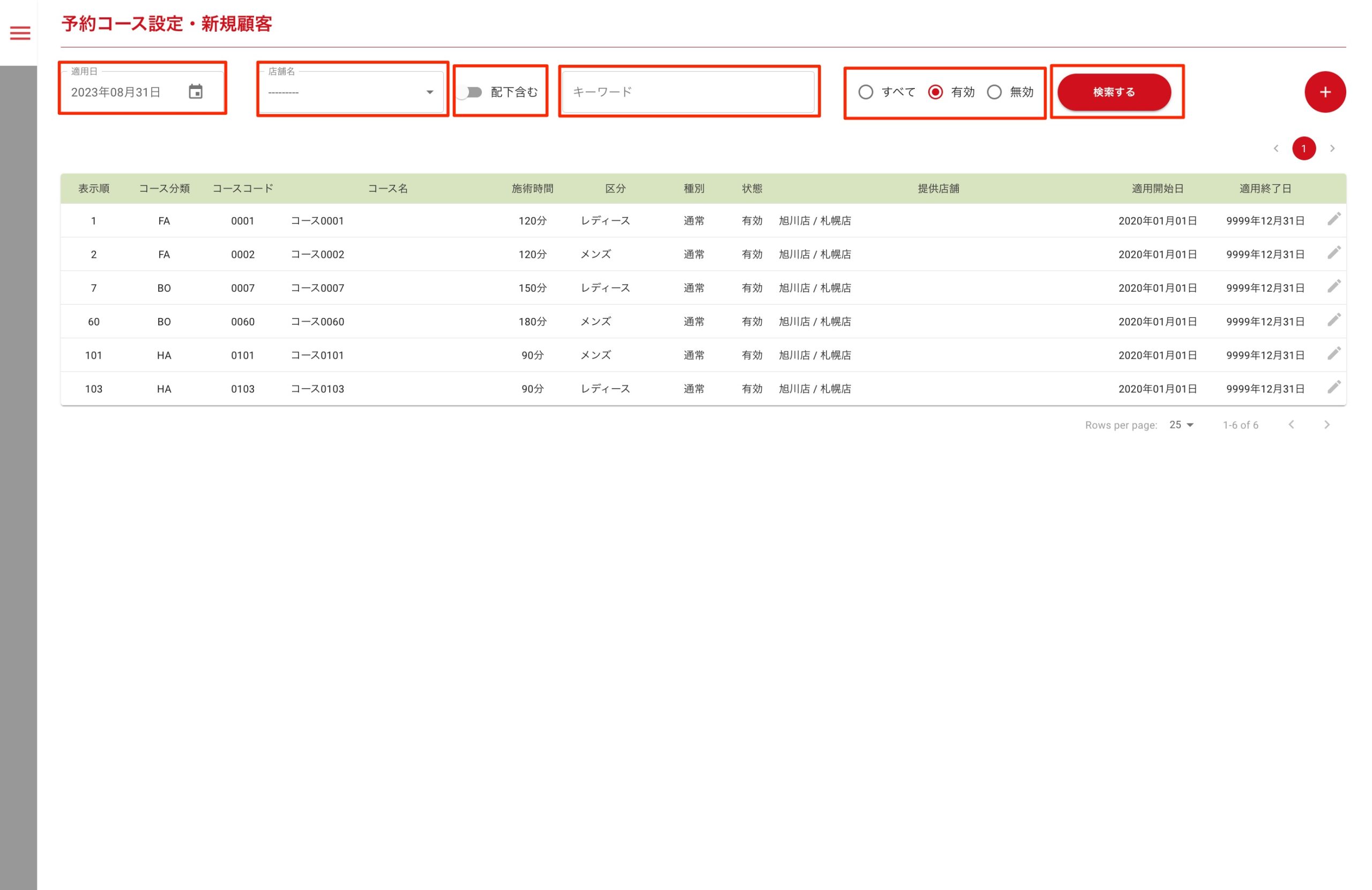Select the すべて radio button
1372x890 pixels.
866,92
